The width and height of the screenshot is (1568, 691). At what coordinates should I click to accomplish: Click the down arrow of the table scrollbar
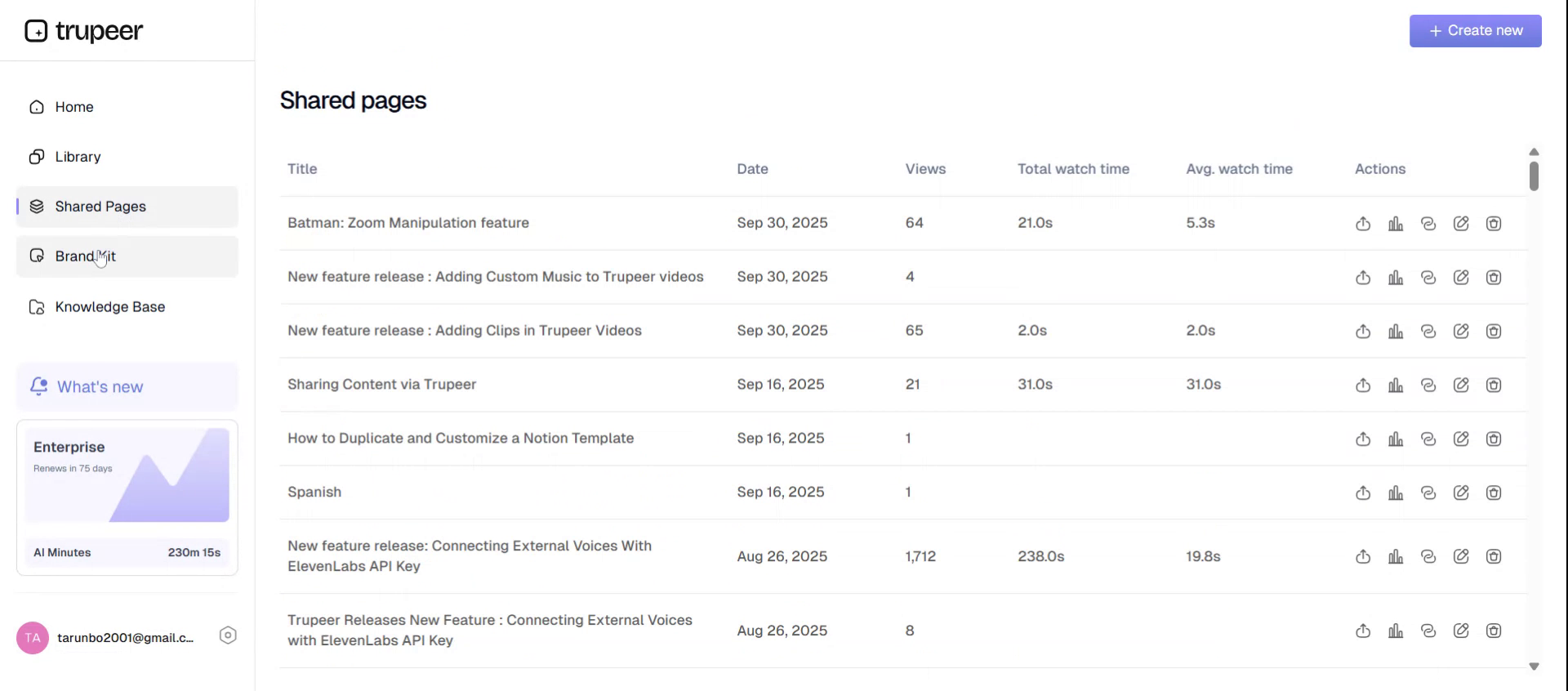coord(1534,666)
